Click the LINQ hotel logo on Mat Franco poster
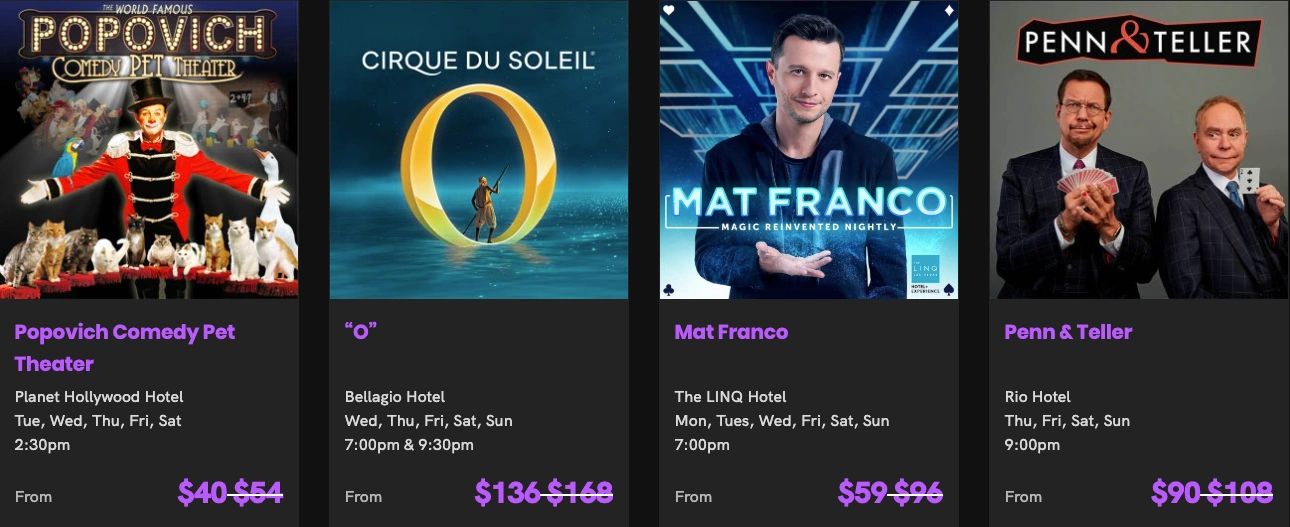This screenshot has width=1290, height=527. tap(925, 268)
